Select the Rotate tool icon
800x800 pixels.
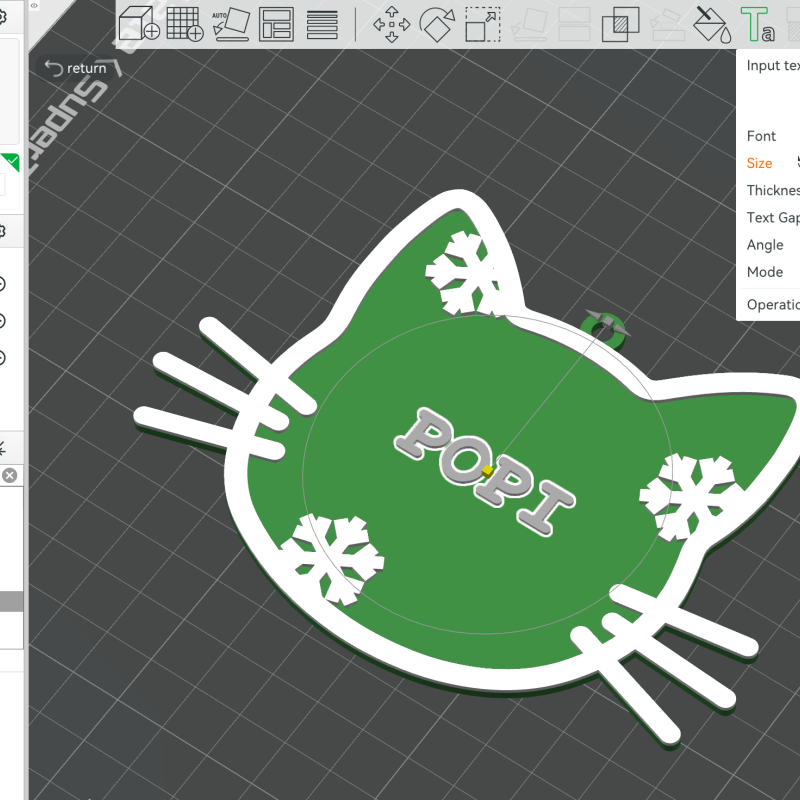(437, 23)
